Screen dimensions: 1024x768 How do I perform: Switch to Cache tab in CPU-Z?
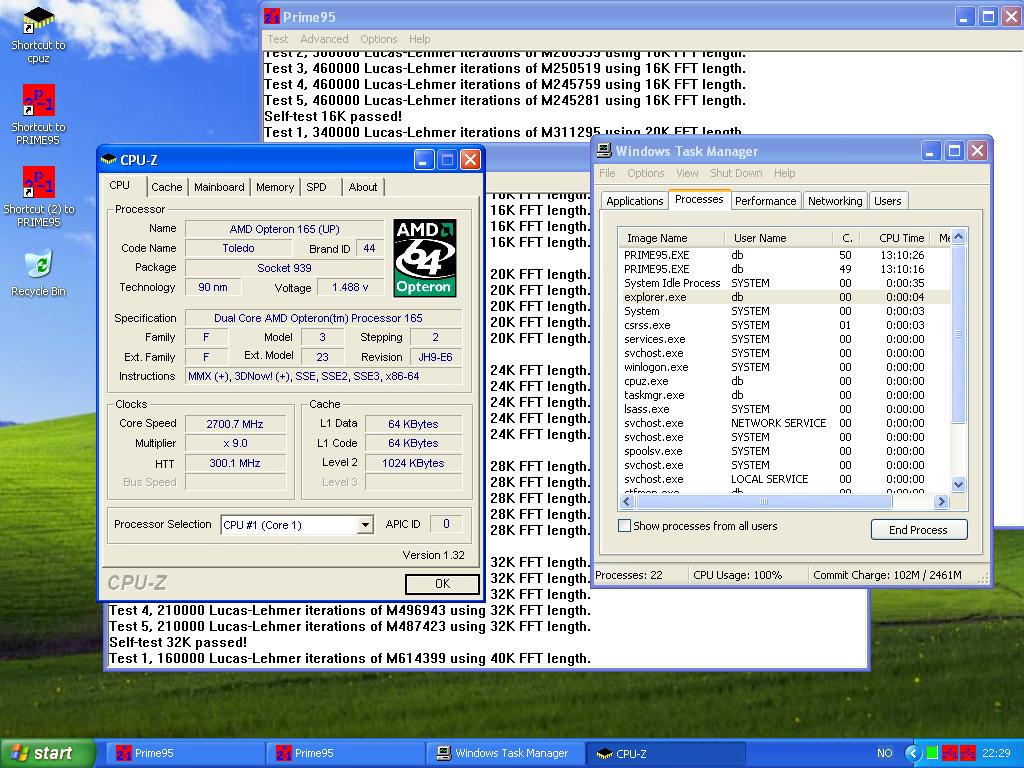point(167,187)
